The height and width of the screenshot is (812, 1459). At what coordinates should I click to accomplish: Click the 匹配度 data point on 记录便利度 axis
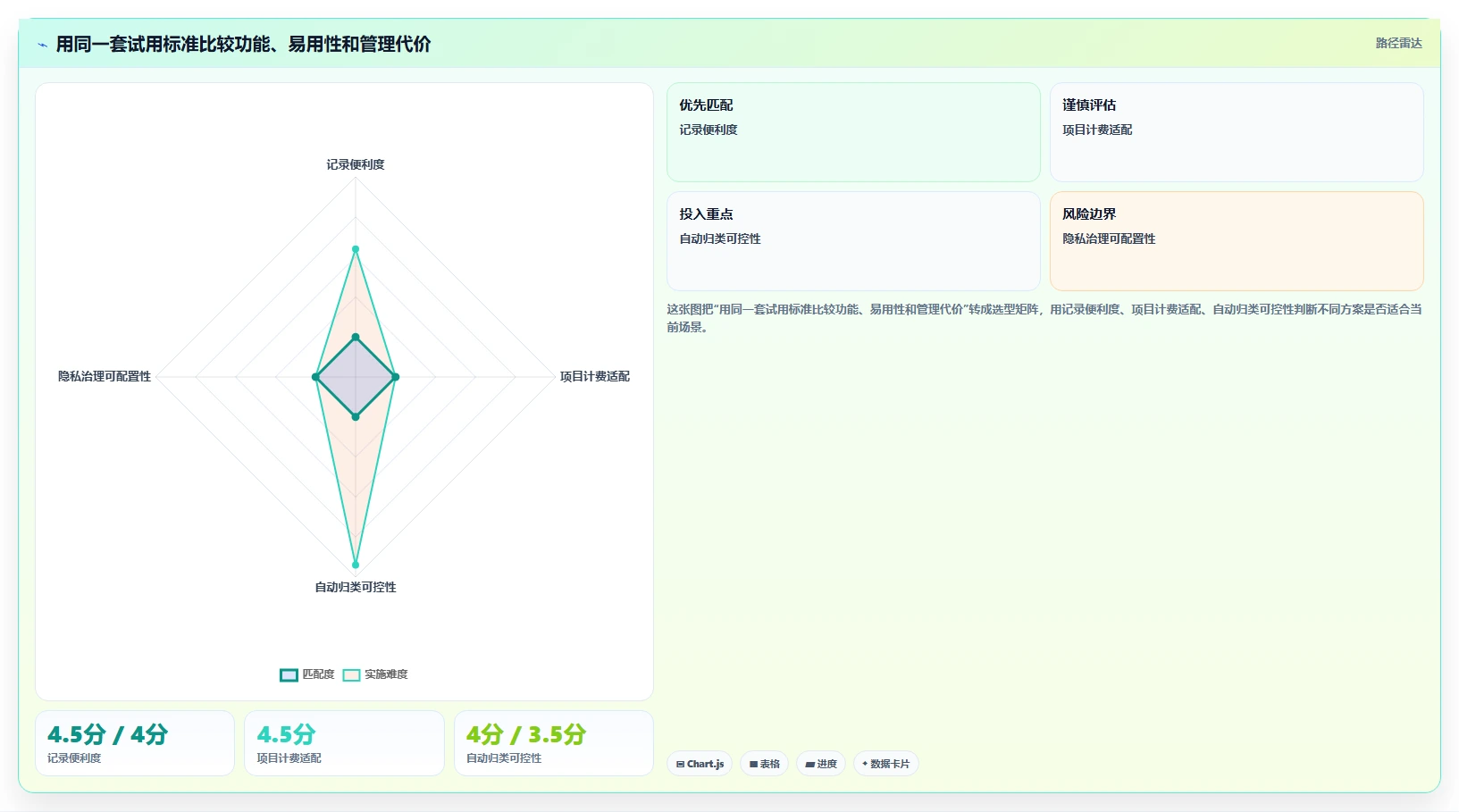tap(356, 337)
